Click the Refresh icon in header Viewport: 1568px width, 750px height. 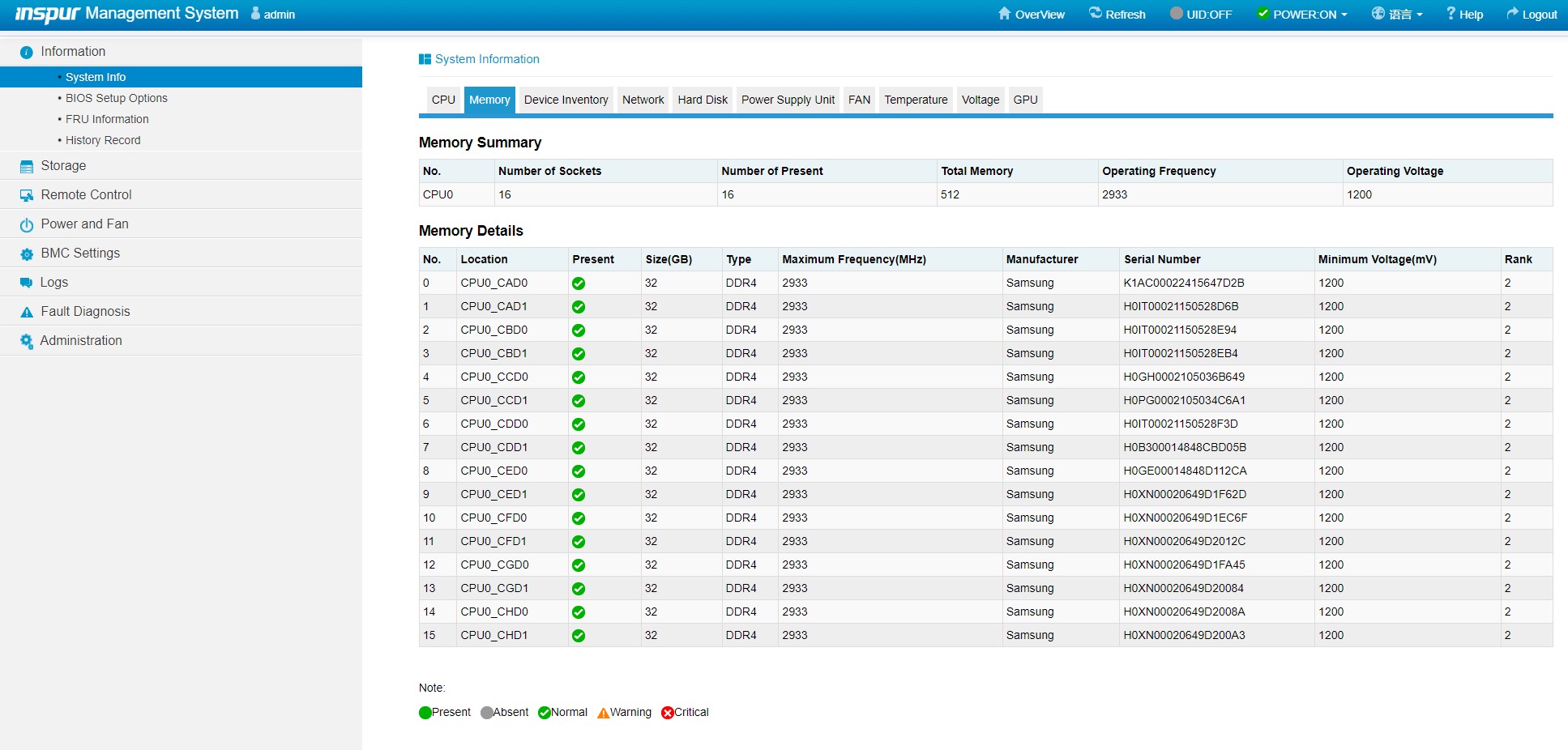[x=1096, y=14]
